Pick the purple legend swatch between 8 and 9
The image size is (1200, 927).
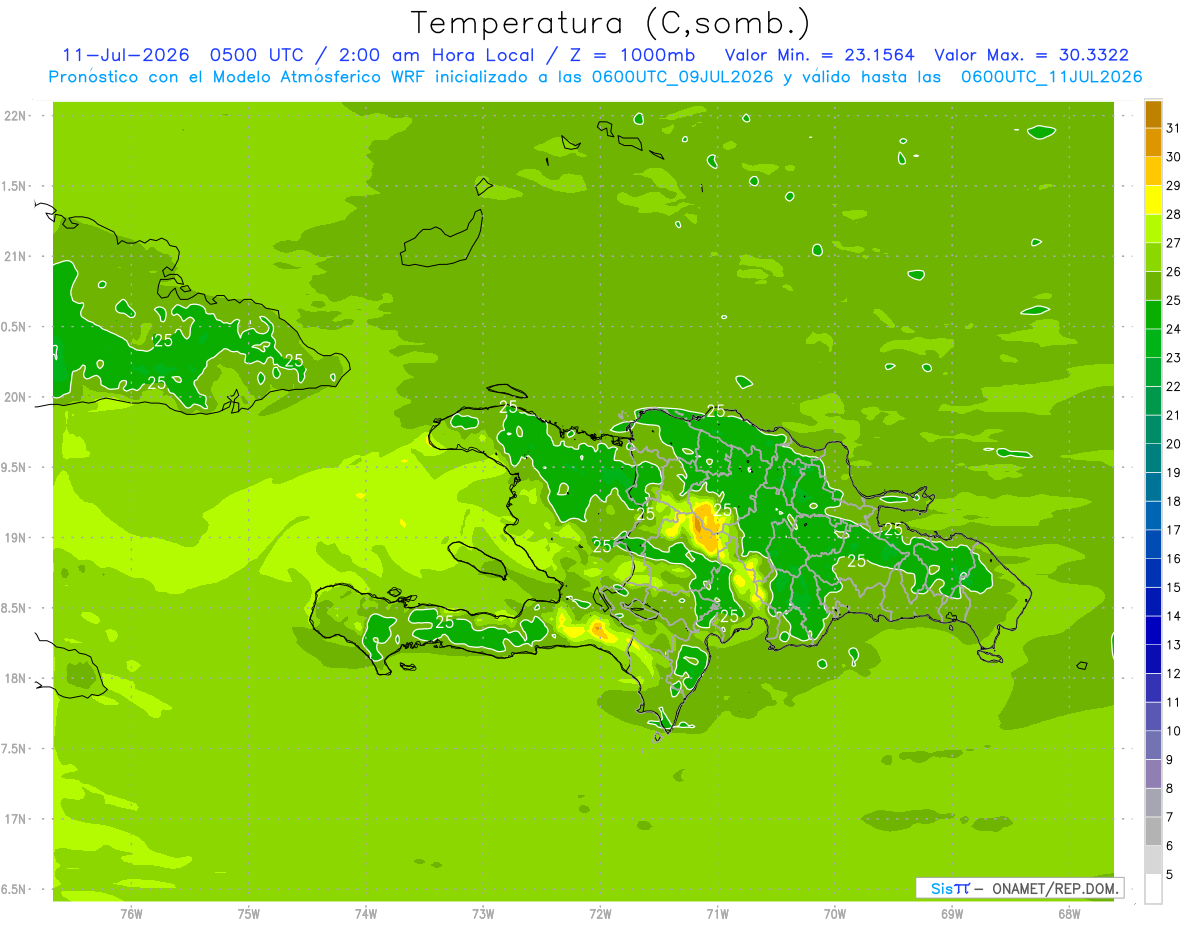pos(1153,775)
